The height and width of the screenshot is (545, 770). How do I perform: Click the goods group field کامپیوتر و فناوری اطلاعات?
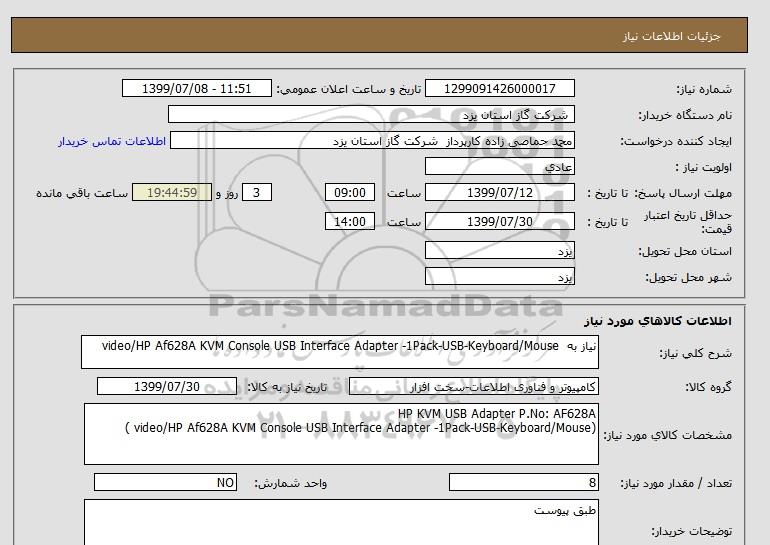[474, 386]
